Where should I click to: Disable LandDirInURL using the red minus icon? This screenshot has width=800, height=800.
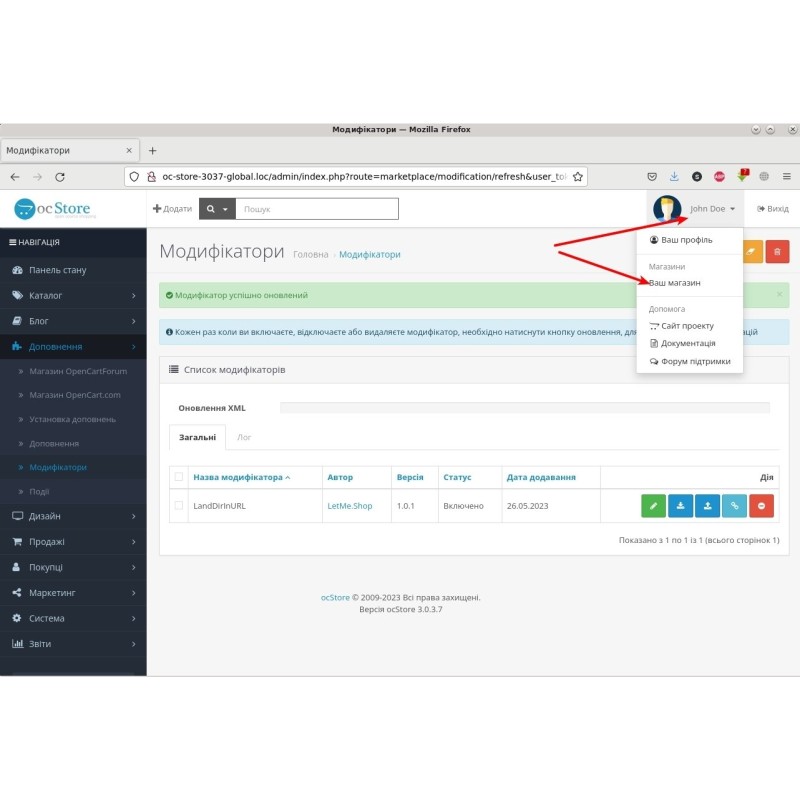tap(761, 505)
